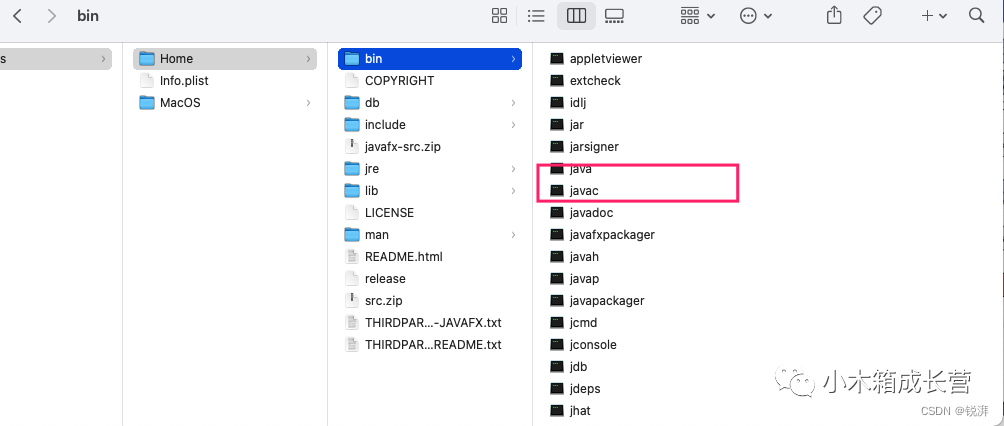
Task: Select the lib folder
Action: click(x=430, y=191)
